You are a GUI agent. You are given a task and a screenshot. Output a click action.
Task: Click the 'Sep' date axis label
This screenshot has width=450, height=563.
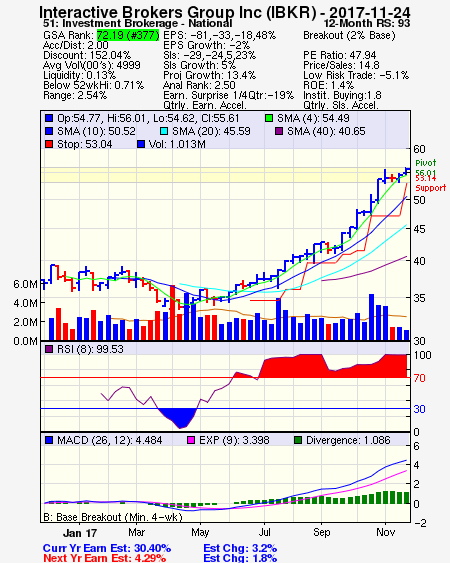[x=321, y=532]
